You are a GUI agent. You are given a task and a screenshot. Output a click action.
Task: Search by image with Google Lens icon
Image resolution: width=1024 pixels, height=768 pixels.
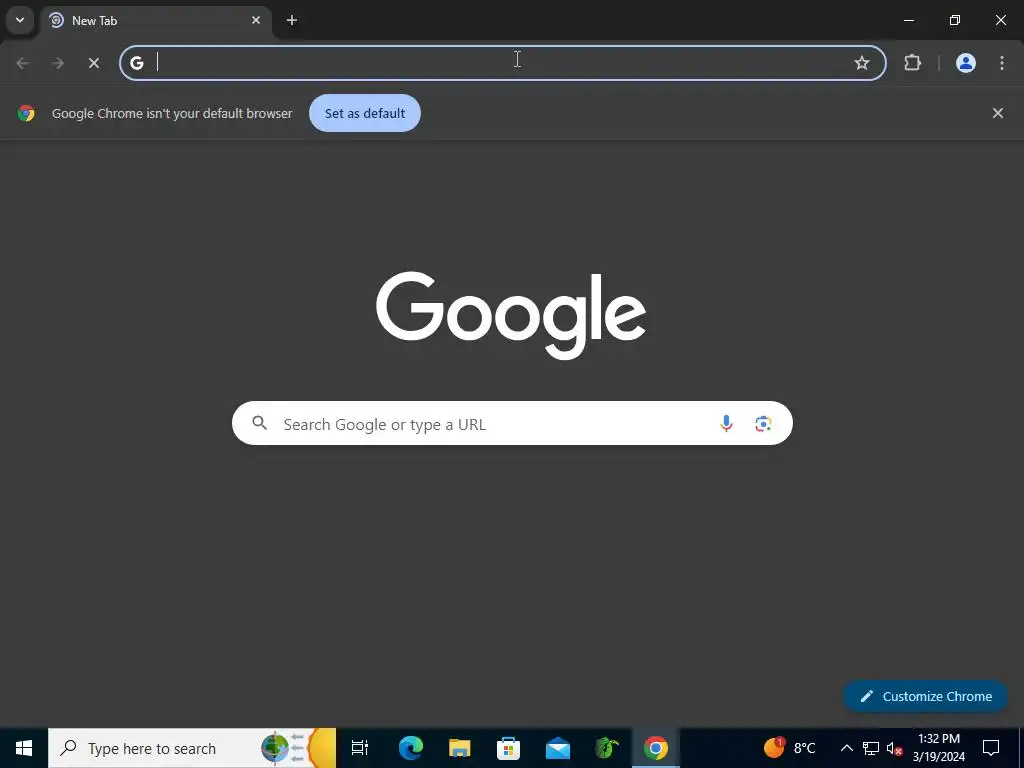coord(763,423)
